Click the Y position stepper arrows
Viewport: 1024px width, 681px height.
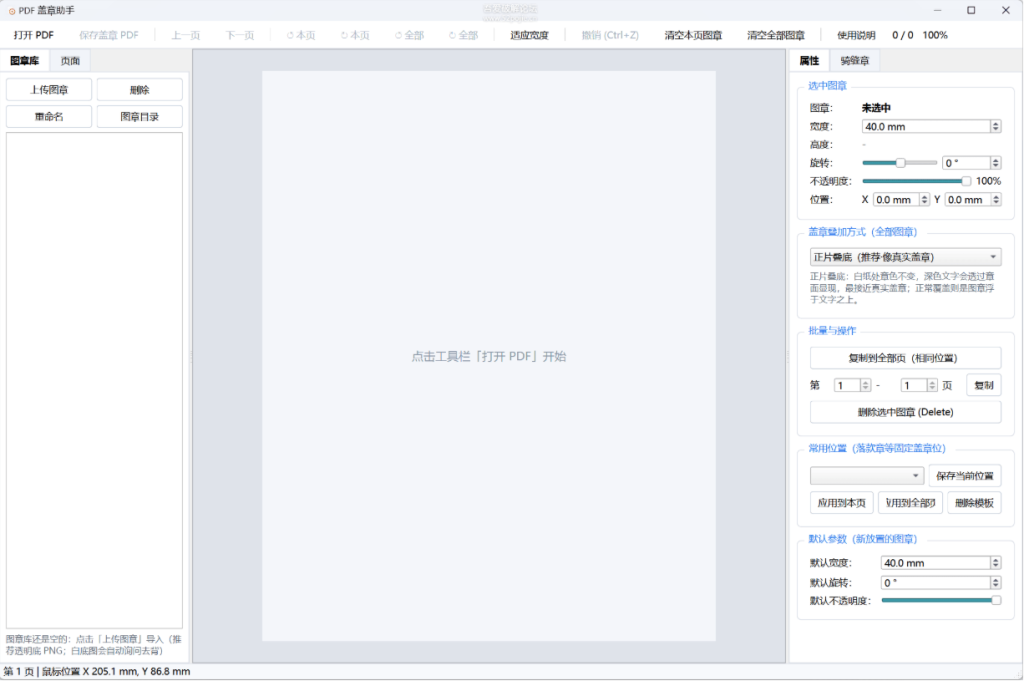coord(996,200)
